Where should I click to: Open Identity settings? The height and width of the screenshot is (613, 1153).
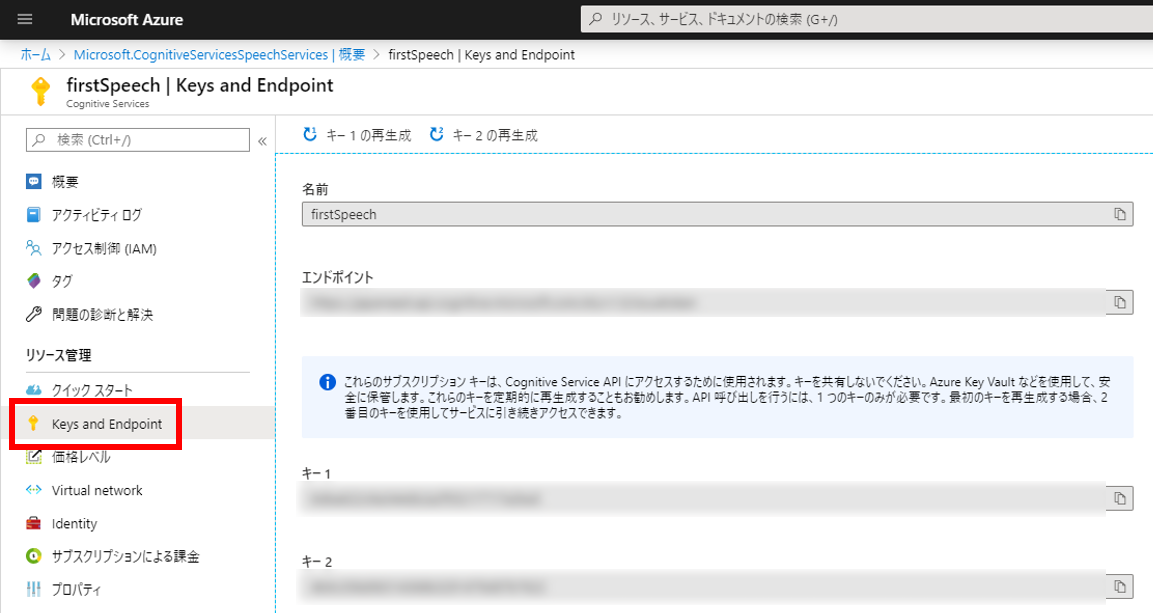(x=74, y=523)
